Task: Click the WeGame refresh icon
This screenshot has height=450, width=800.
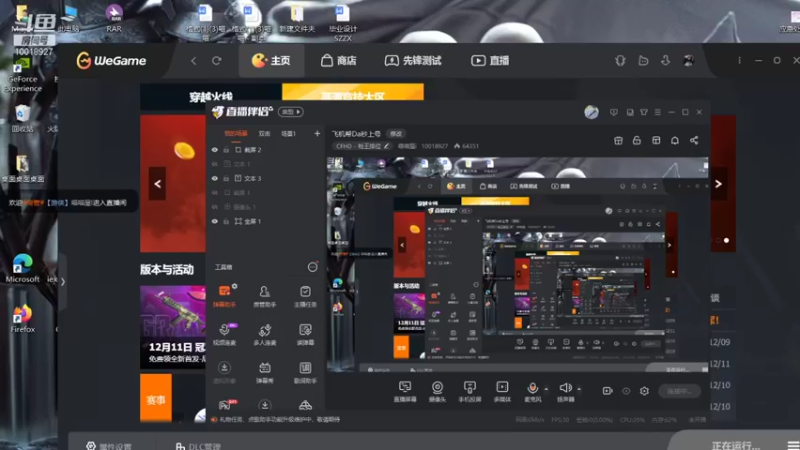Action: pos(216,61)
